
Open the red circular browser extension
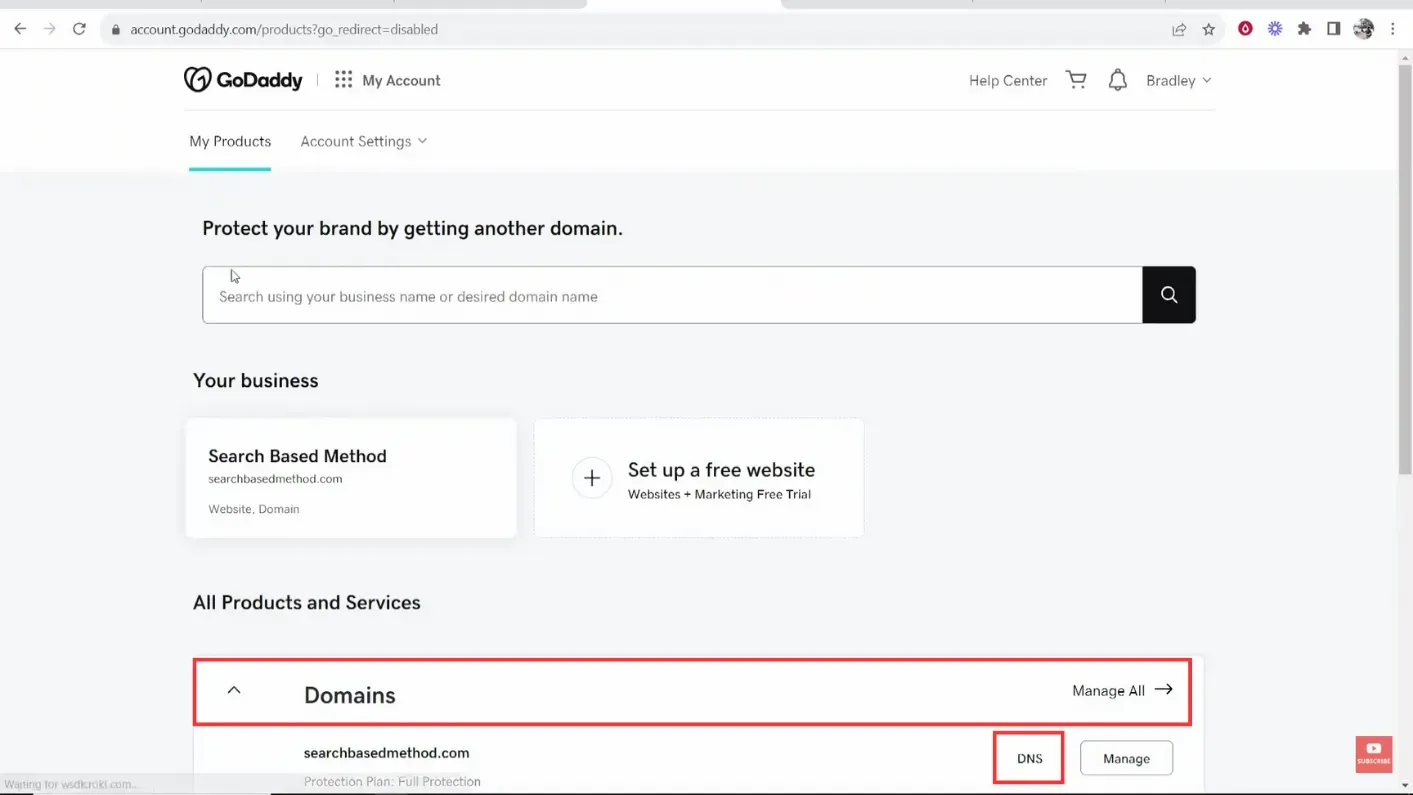click(x=1245, y=29)
